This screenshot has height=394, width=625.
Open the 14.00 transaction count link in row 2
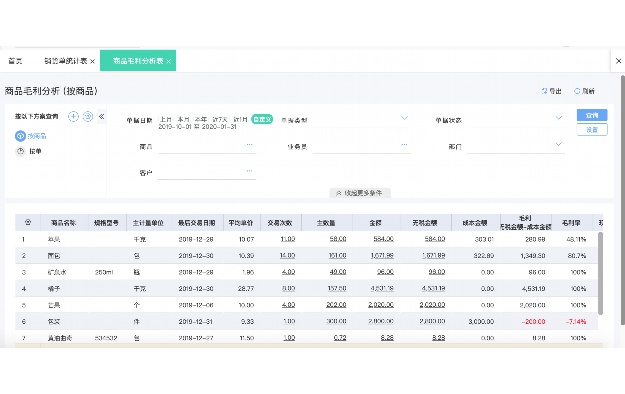pyautogui.click(x=287, y=255)
